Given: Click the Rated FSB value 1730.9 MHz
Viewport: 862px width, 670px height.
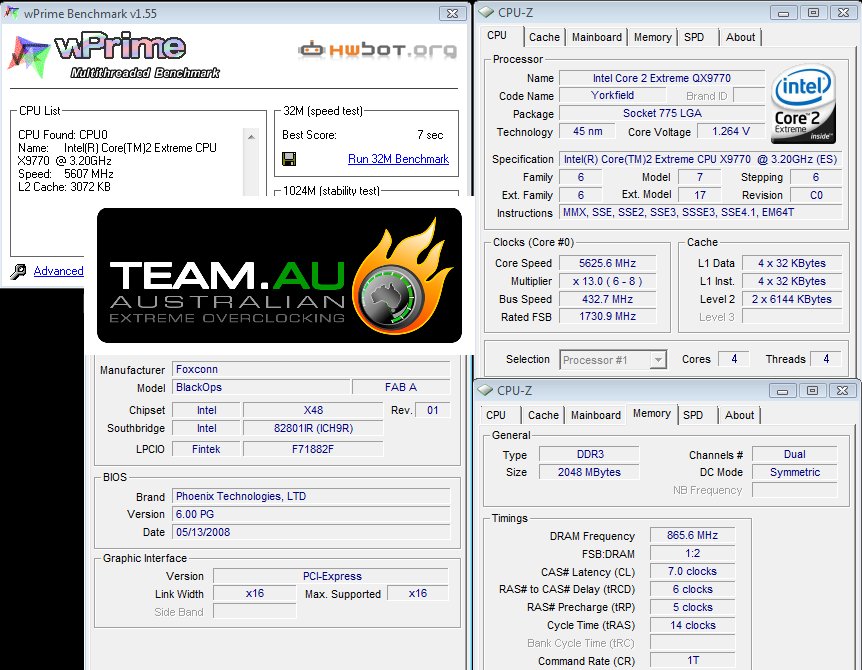Looking at the screenshot, I should 607,317.
